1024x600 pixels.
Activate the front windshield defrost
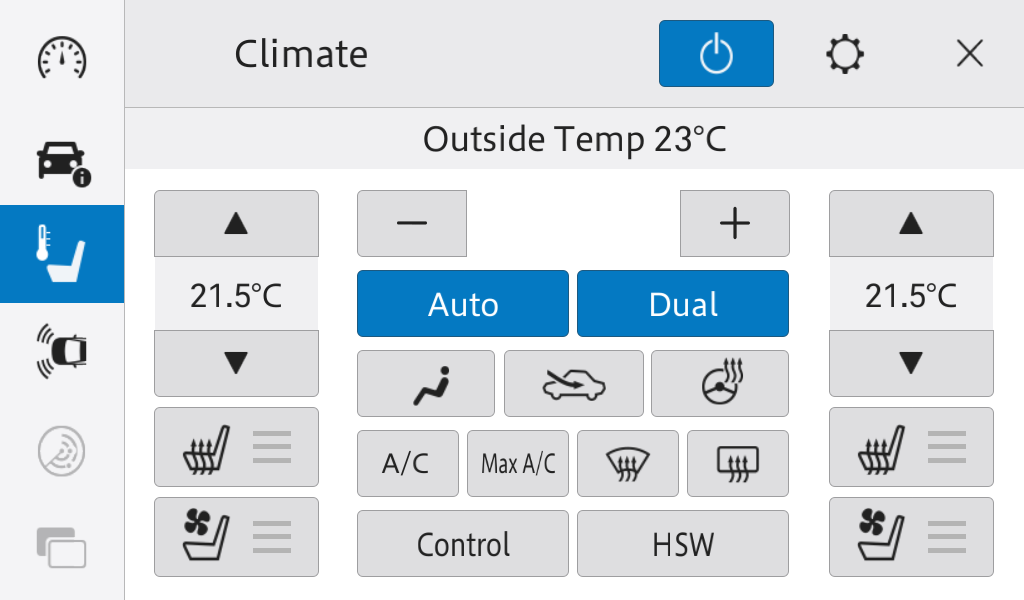pos(628,464)
